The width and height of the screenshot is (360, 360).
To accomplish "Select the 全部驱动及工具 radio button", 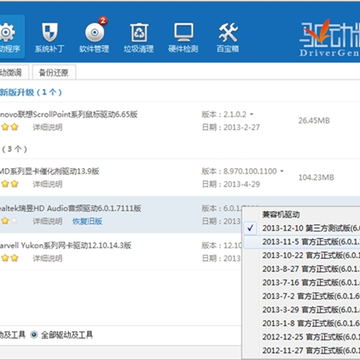I will [34, 335].
